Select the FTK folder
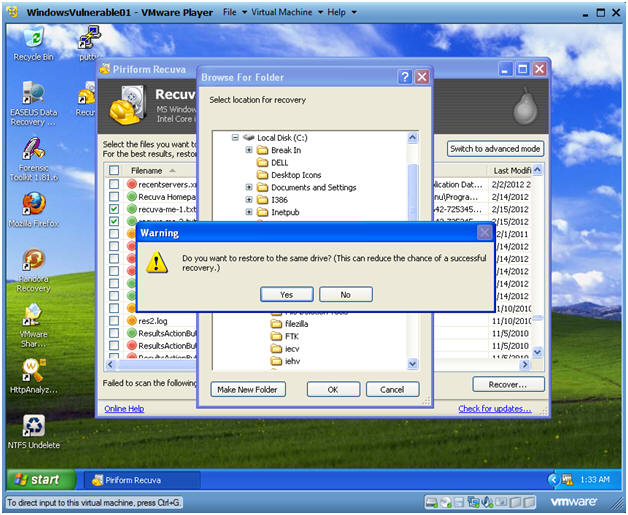The width and height of the screenshot is (628, 515). pos(284,336)
